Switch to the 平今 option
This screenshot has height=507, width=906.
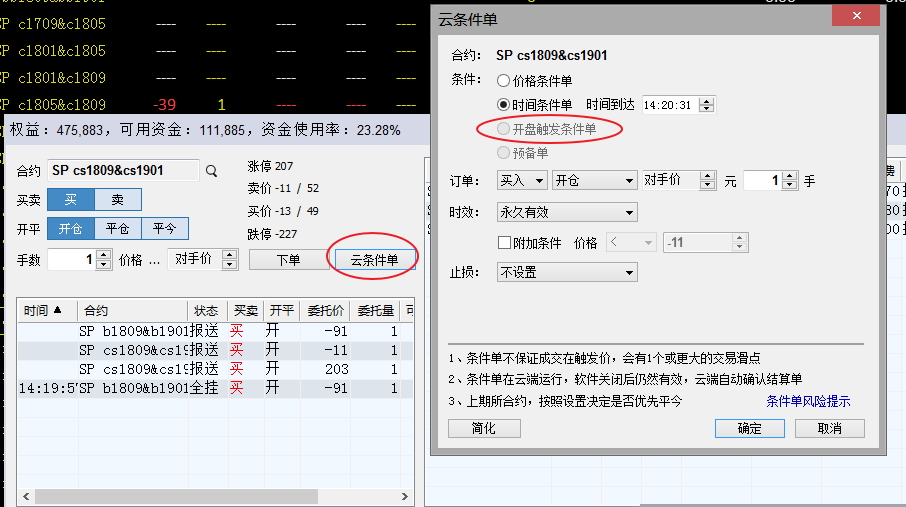pyautogui.click(x=164, y=228)
